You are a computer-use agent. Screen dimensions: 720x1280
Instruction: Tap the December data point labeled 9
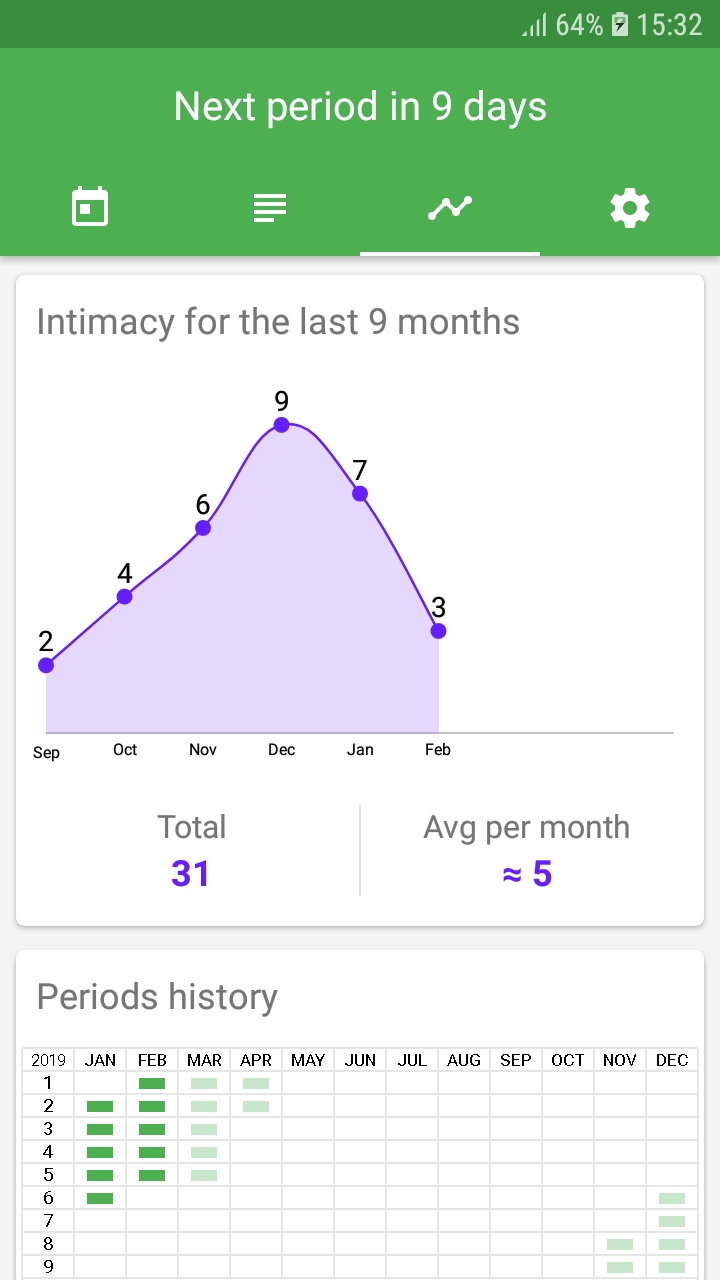coord(282,424)
